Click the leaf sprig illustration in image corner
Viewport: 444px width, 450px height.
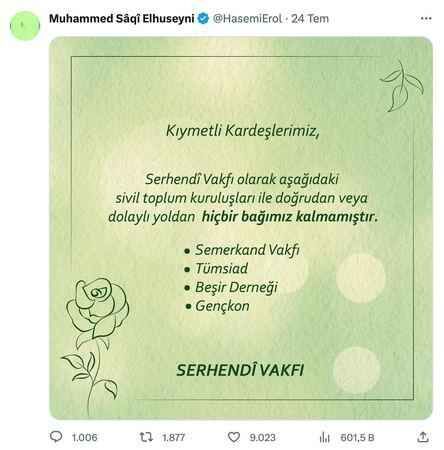pos(402,86)
